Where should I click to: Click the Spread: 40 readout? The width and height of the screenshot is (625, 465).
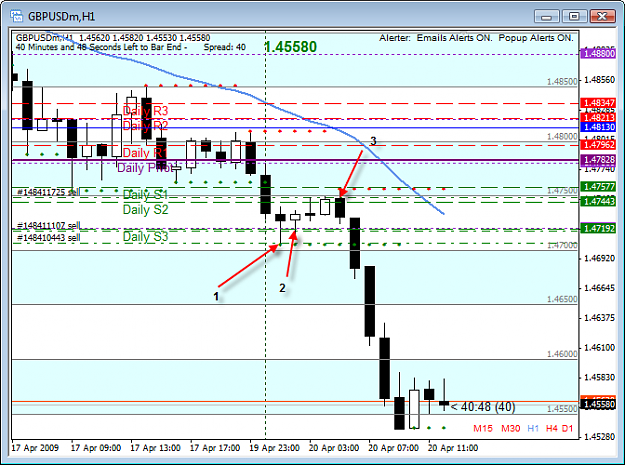click(x=224, y=47)
